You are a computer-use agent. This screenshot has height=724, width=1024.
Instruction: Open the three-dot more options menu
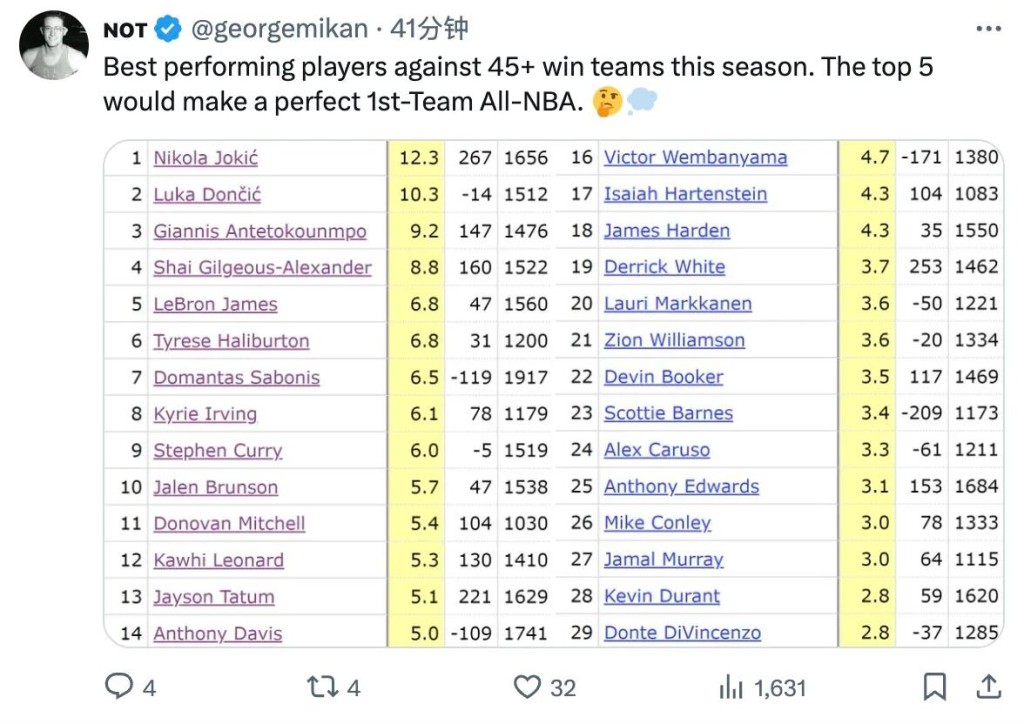(989, 29)
